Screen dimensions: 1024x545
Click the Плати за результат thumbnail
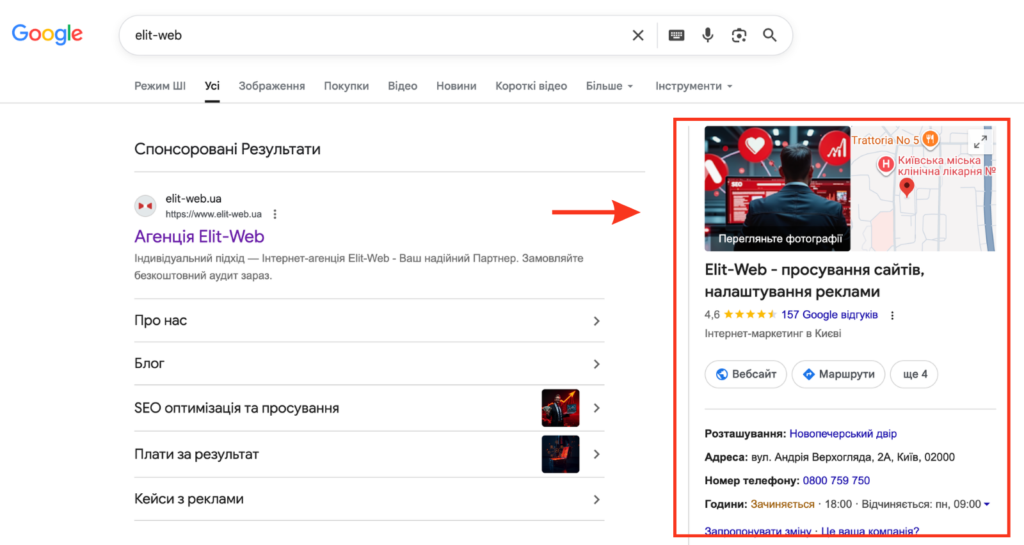tap(560, 454)
